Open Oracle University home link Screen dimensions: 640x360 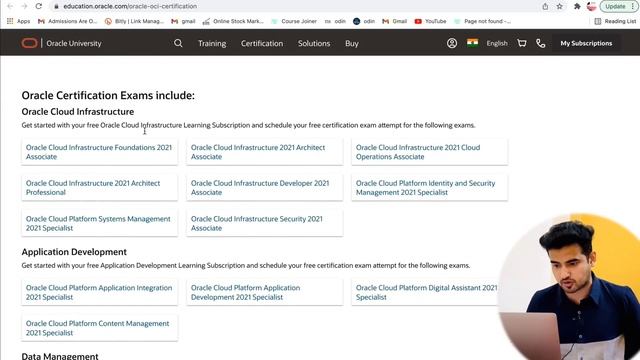tap(73, 43)
